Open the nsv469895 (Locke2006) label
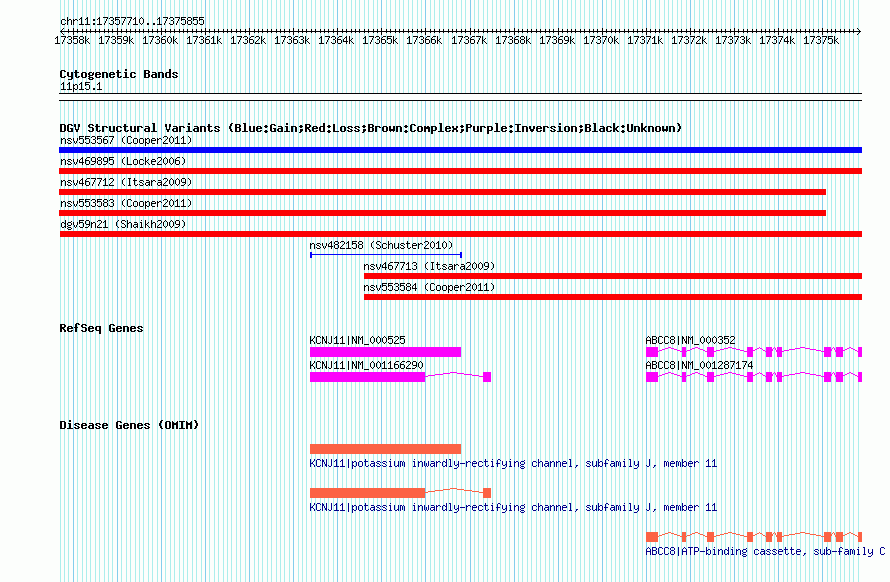The image size is (890, 582). pos(123,161)
